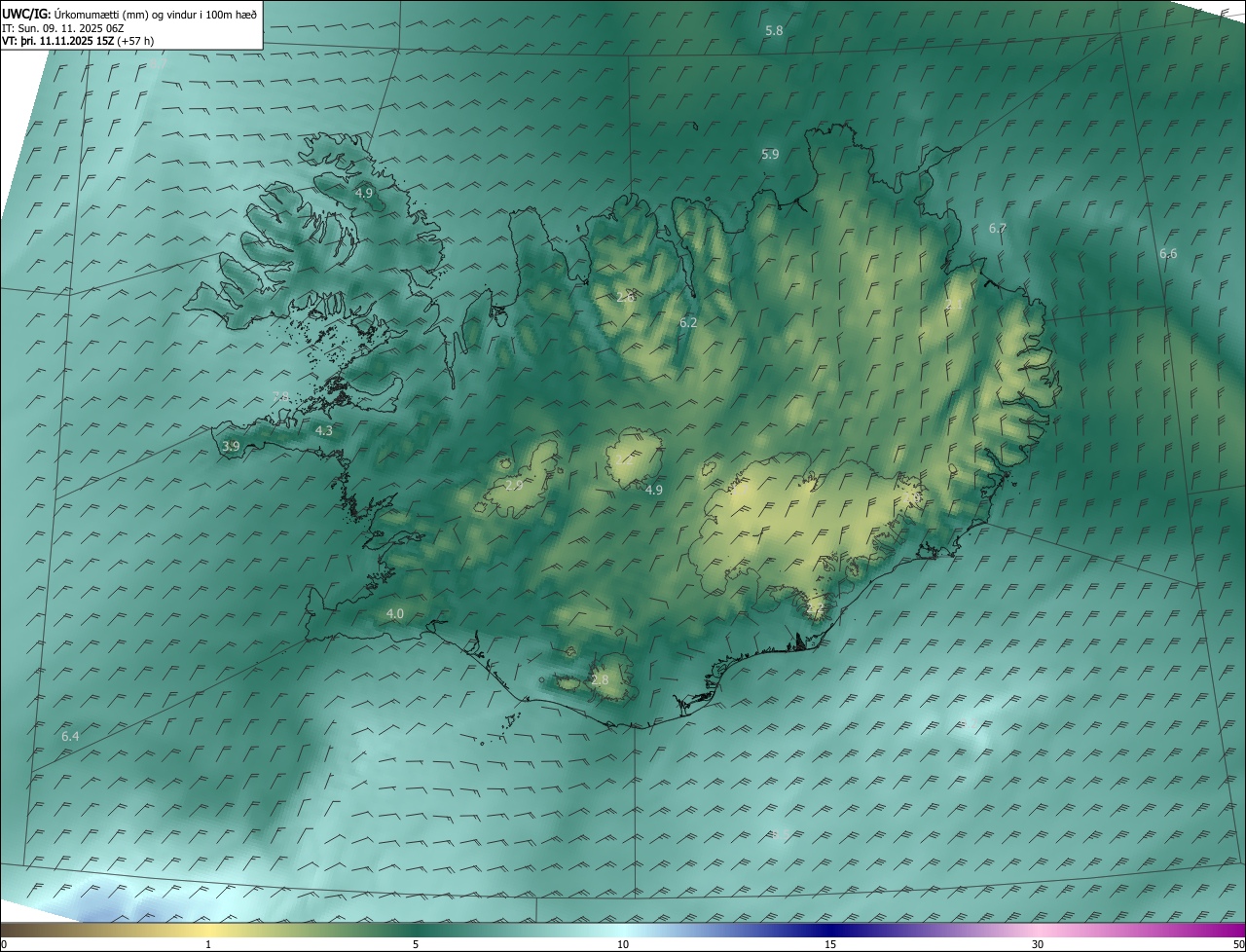Image resolution: width=1246 pixels, height=952 pixels.
Task: Click the valid time line 'VT: þri. 11.11.2025 15Z (+57 h)'
Action: tap(78, 41)
